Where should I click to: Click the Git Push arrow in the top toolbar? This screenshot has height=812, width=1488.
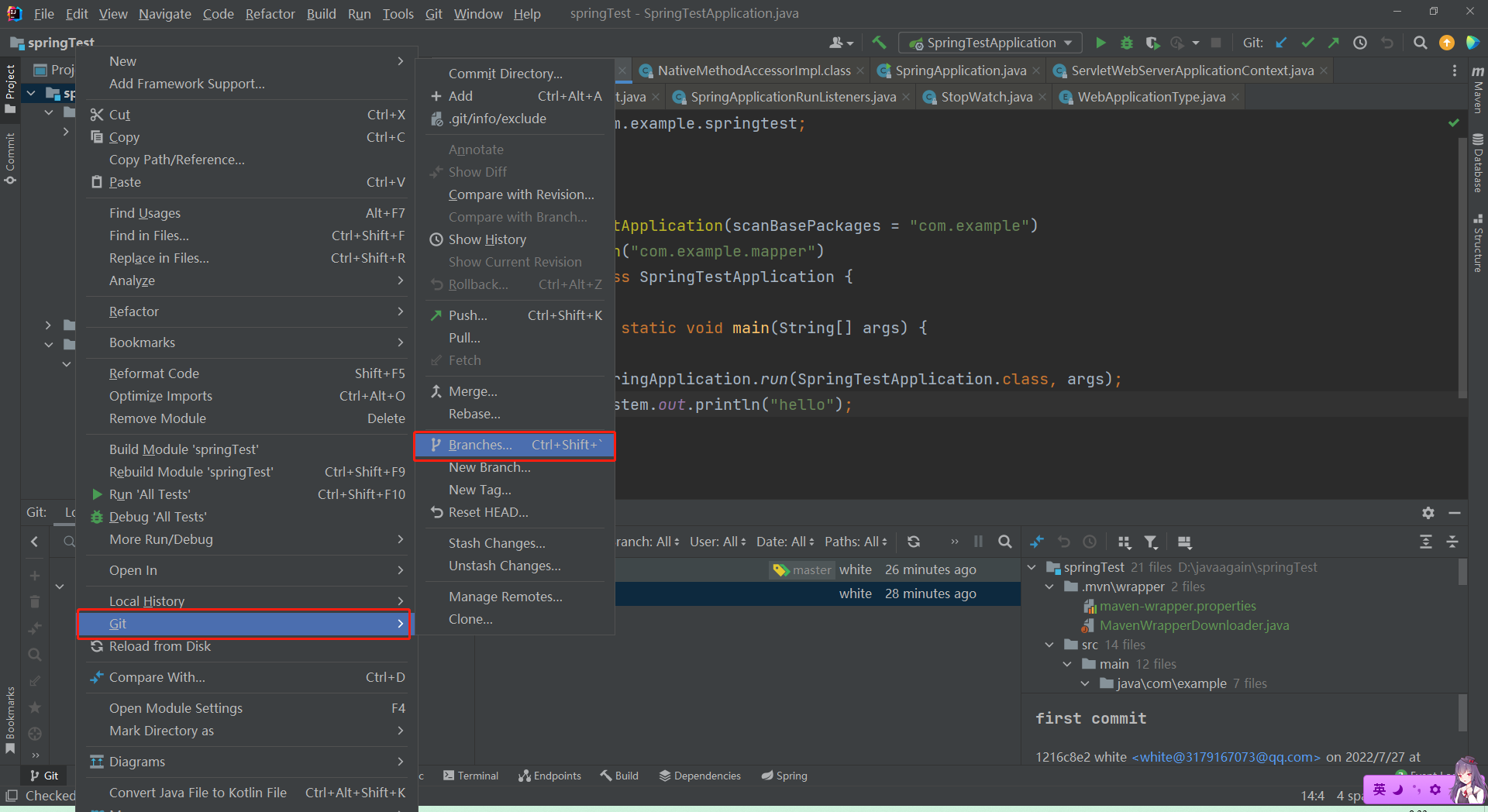click(x=1334, y=43)
